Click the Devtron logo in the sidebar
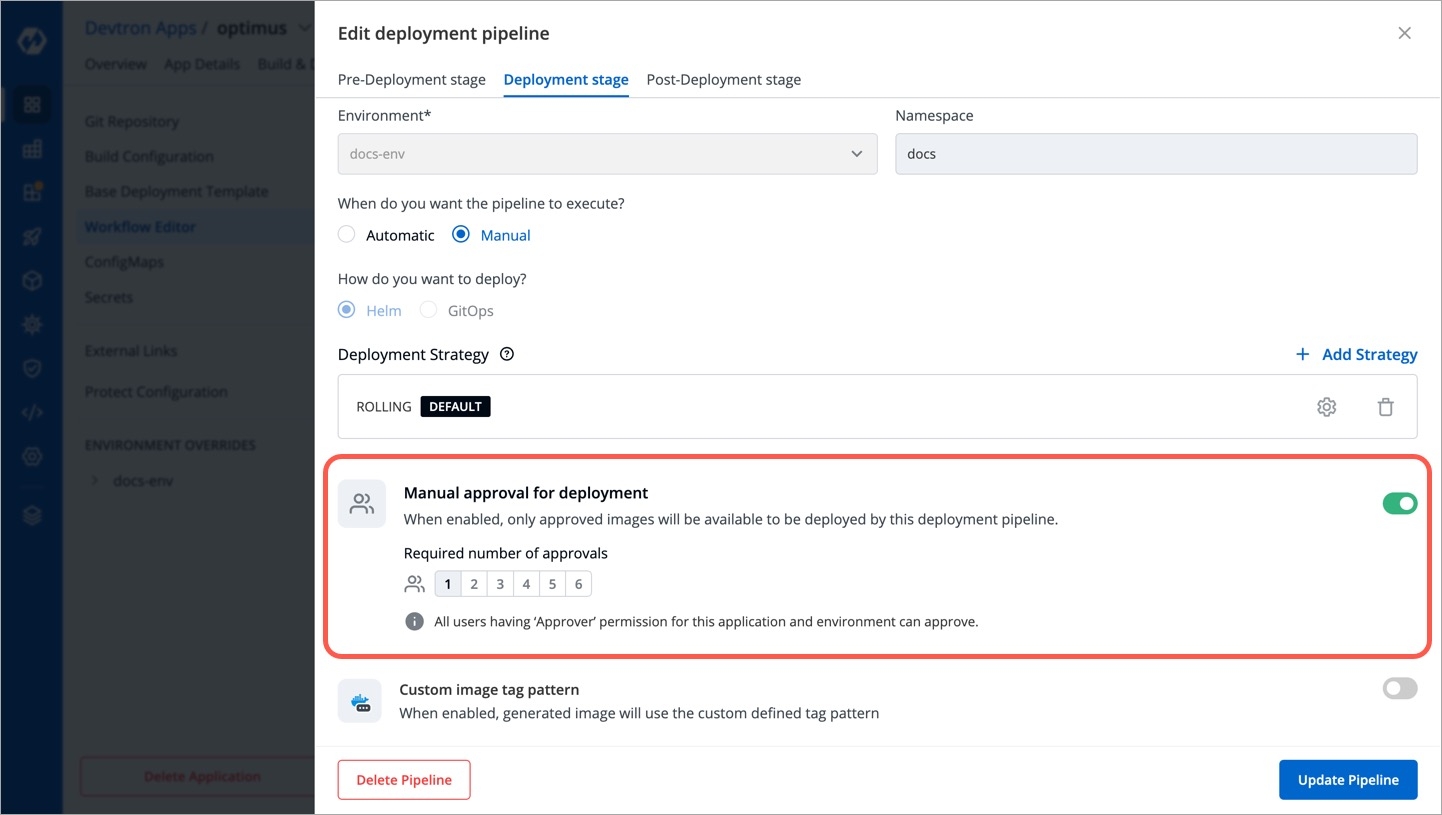The image size is (1442, 815). [32, 43]
